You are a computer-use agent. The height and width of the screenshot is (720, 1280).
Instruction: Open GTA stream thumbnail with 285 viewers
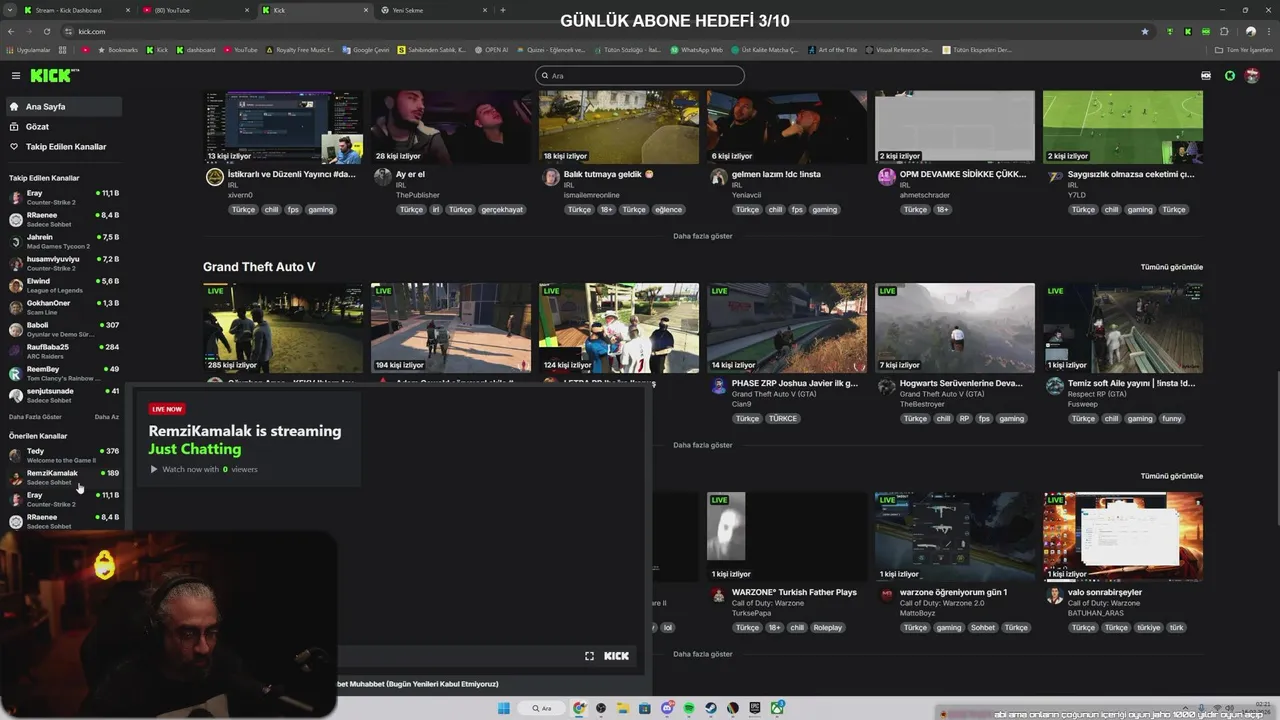click(283, 328)
